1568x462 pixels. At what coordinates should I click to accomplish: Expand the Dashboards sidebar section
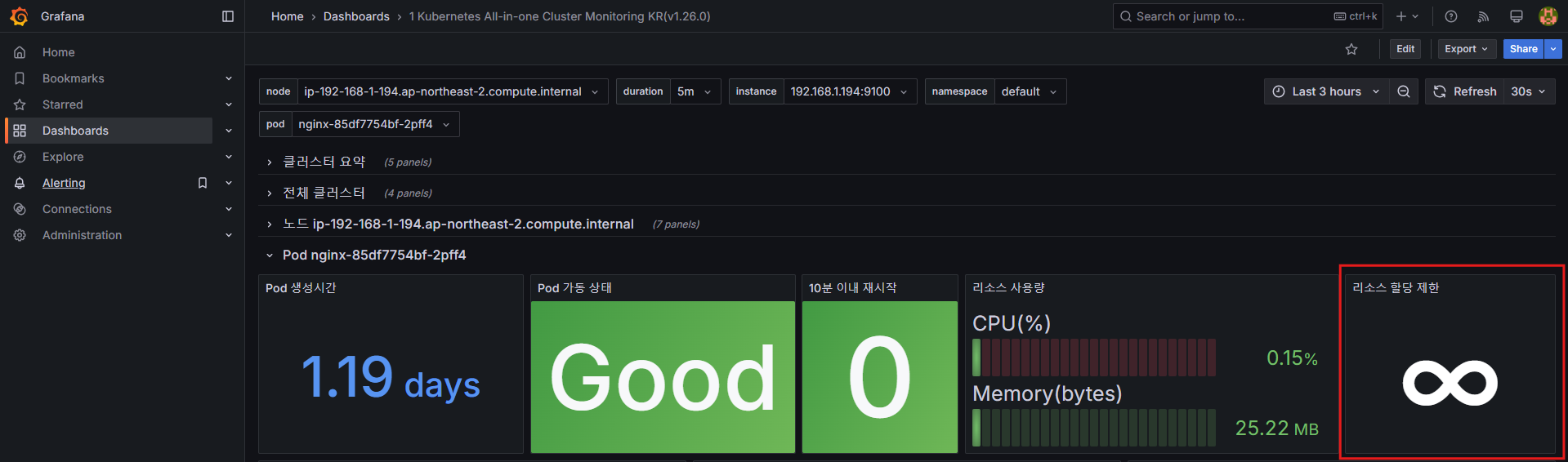point(229,131)
